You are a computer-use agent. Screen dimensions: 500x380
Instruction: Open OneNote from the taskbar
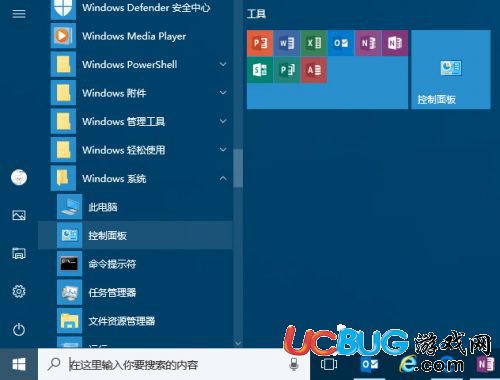485,364
